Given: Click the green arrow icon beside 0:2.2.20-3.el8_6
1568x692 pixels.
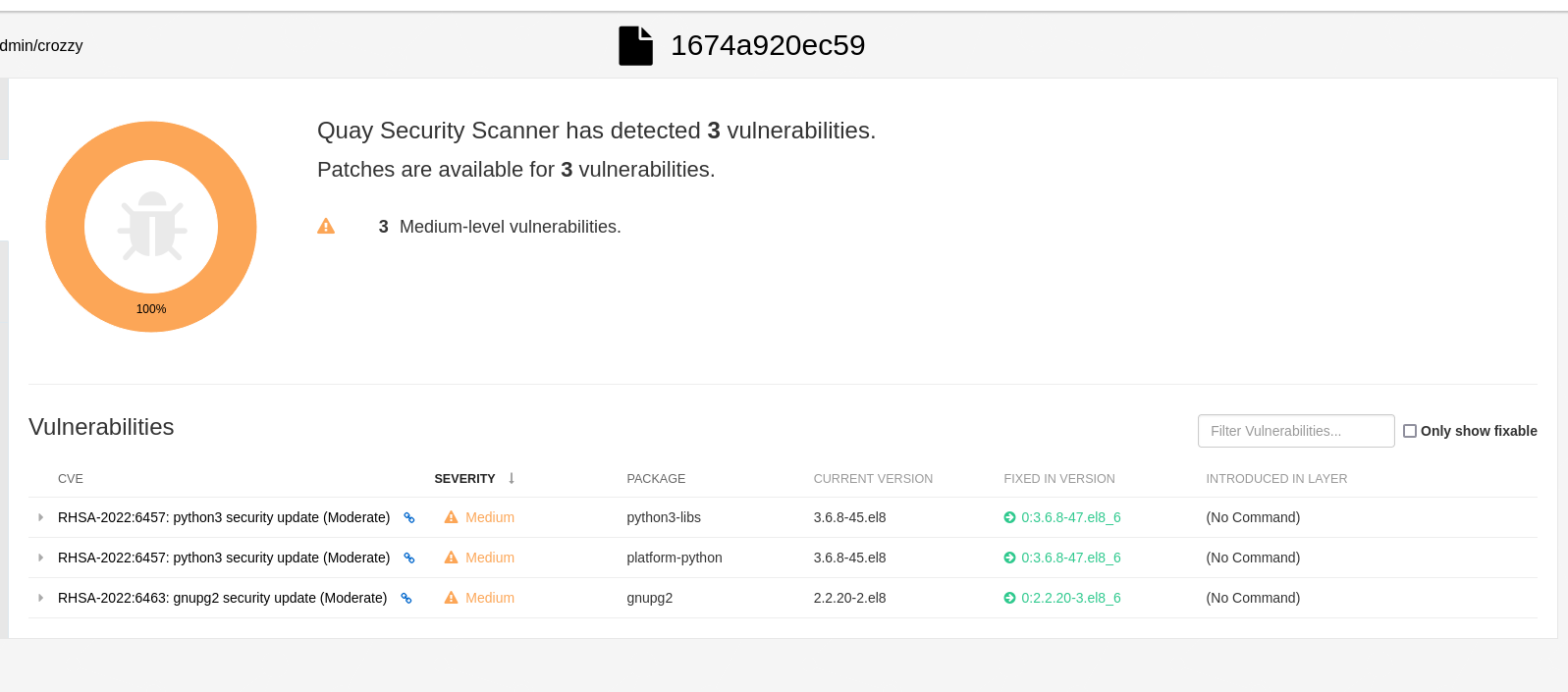Looking at the screenshot, I should tap(1009, 598).
